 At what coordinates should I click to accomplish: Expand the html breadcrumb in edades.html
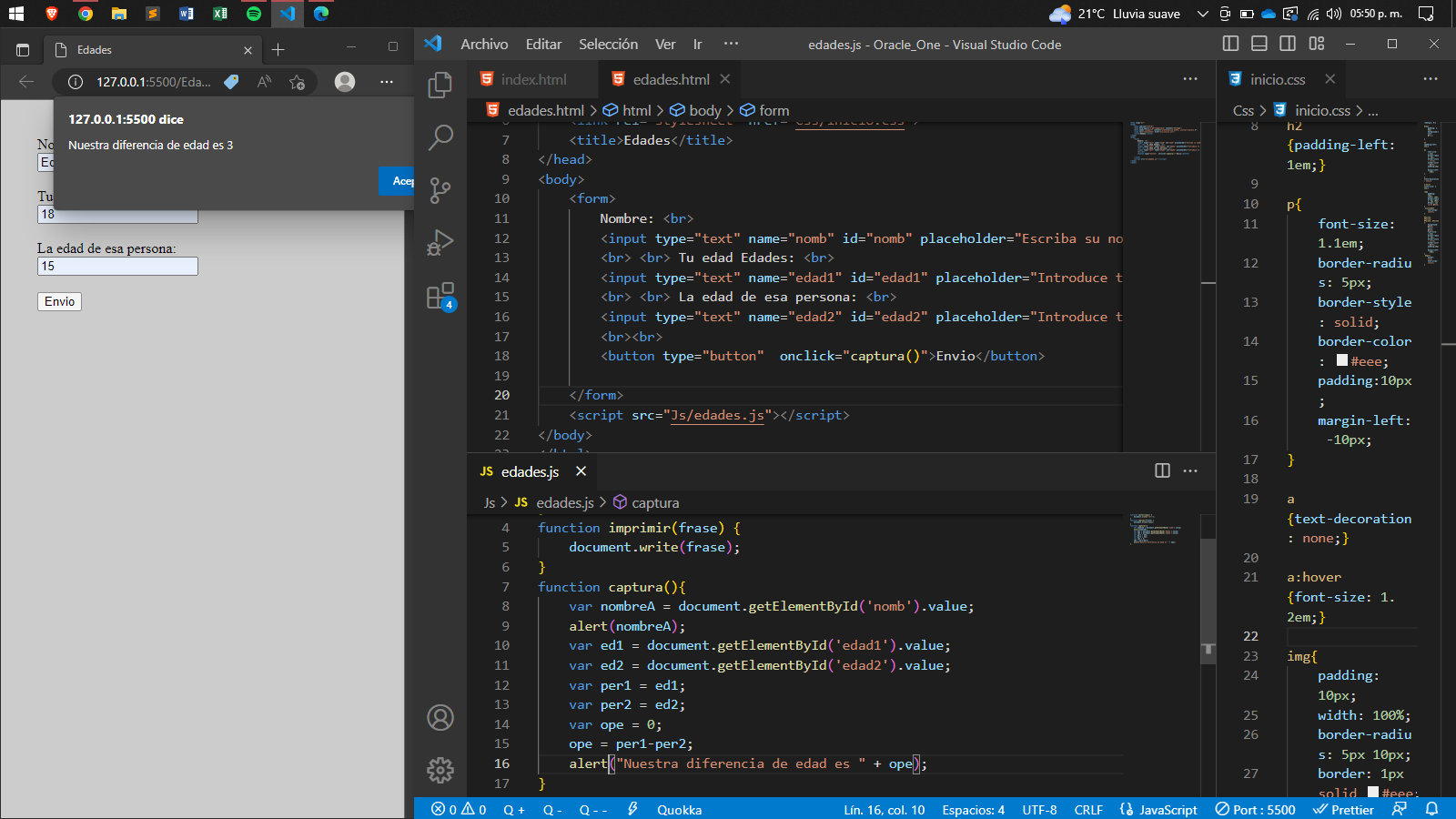pos(628,110)
